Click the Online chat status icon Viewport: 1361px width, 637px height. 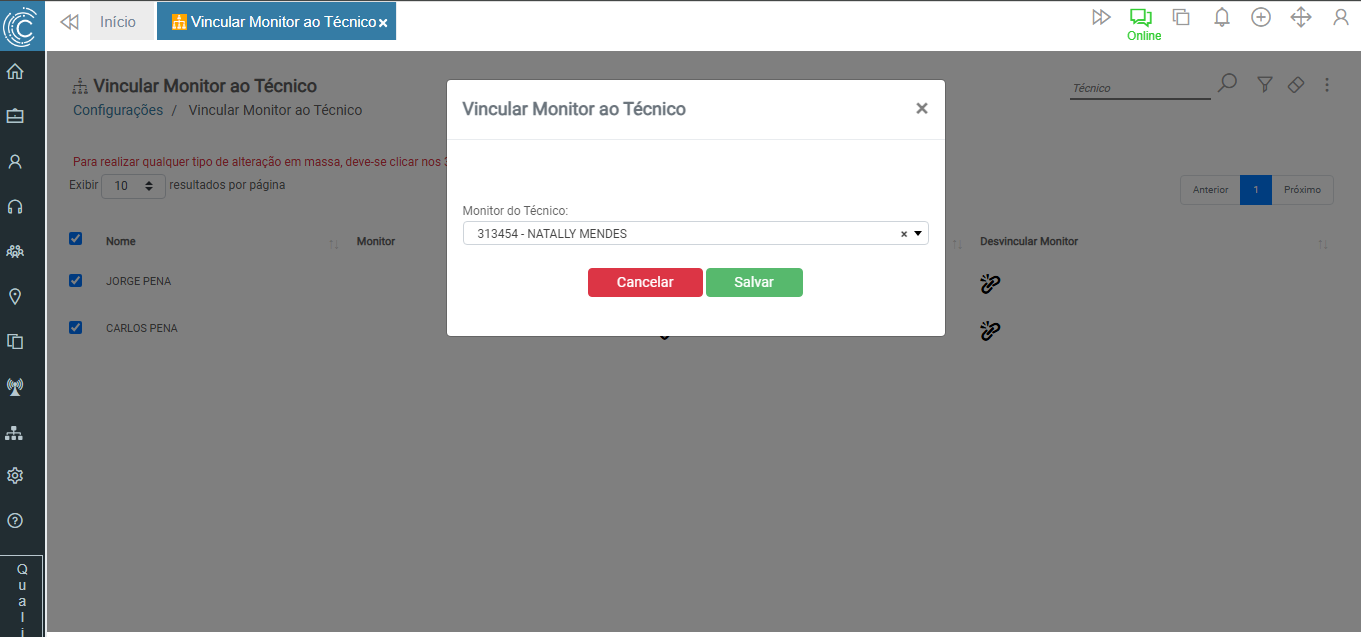[x=1141, y=18]
